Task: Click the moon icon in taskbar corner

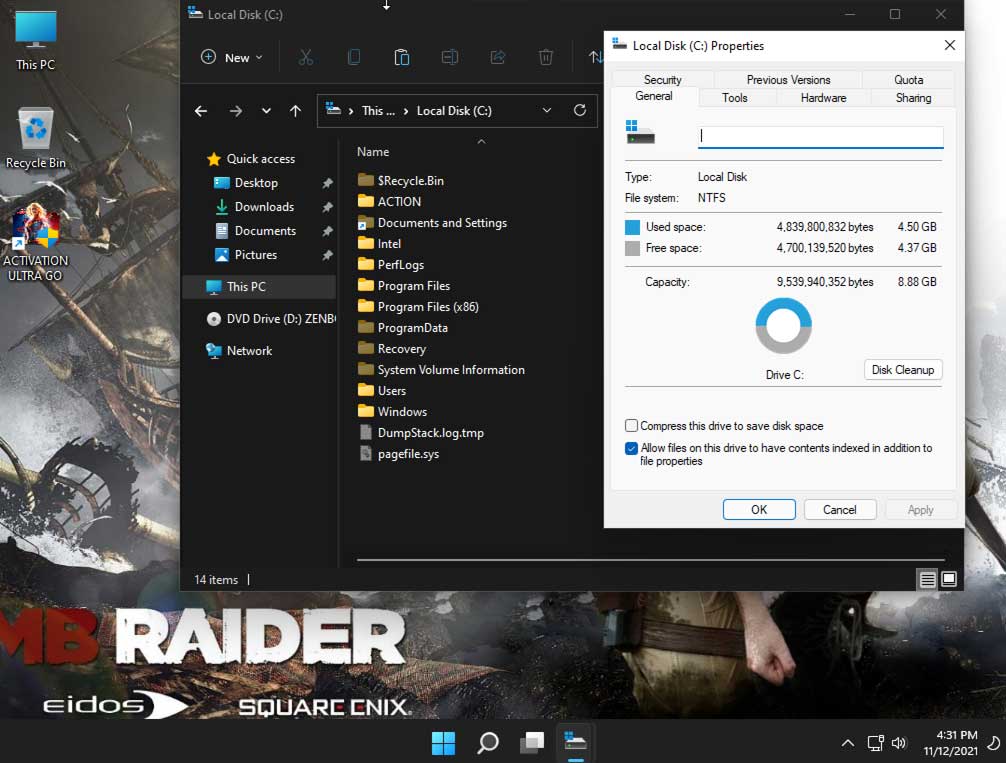Action: (x=993, y=743)
